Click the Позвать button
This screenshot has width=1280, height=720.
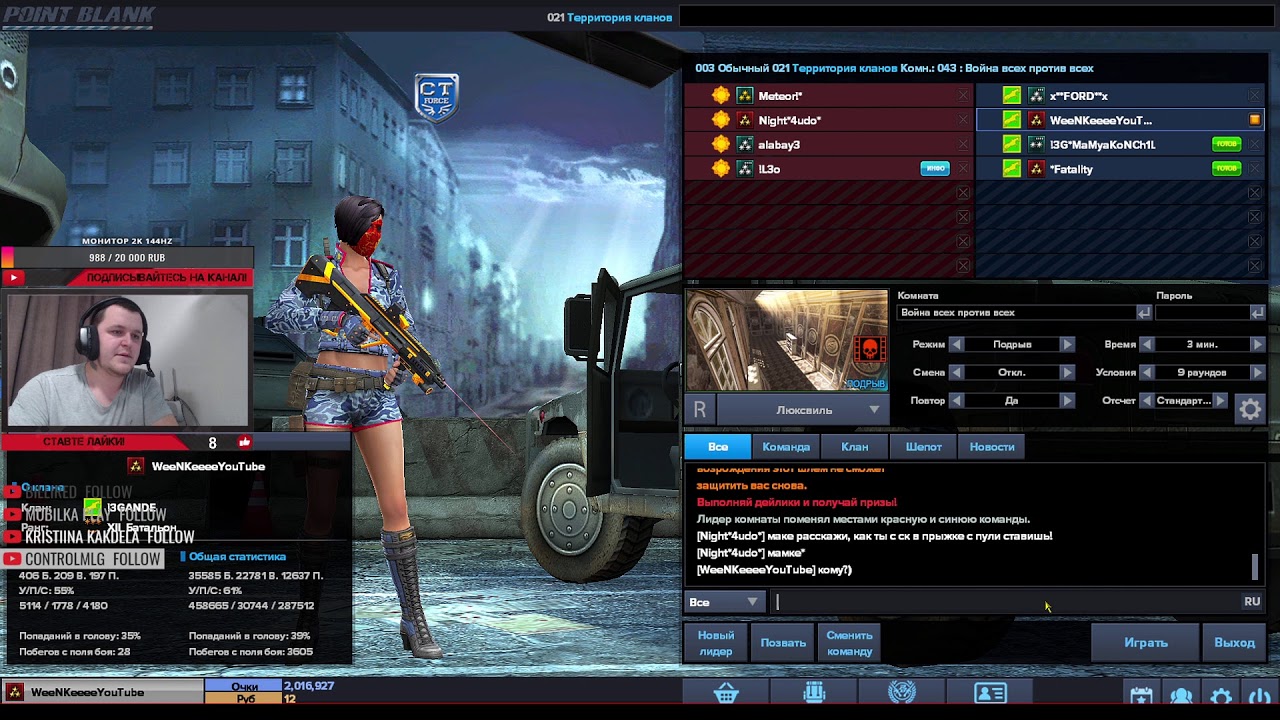click(783, 643)
